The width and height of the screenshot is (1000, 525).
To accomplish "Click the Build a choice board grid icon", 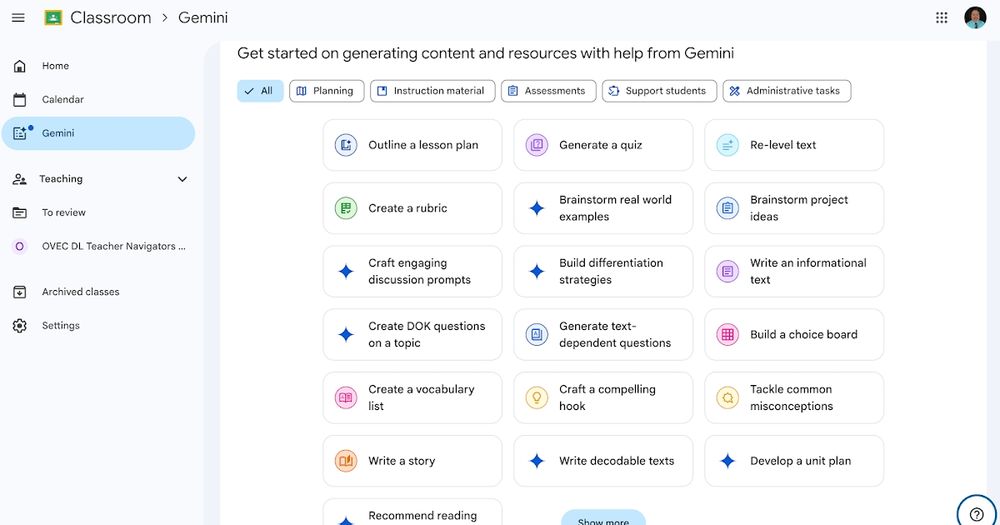I will [728, 334].
